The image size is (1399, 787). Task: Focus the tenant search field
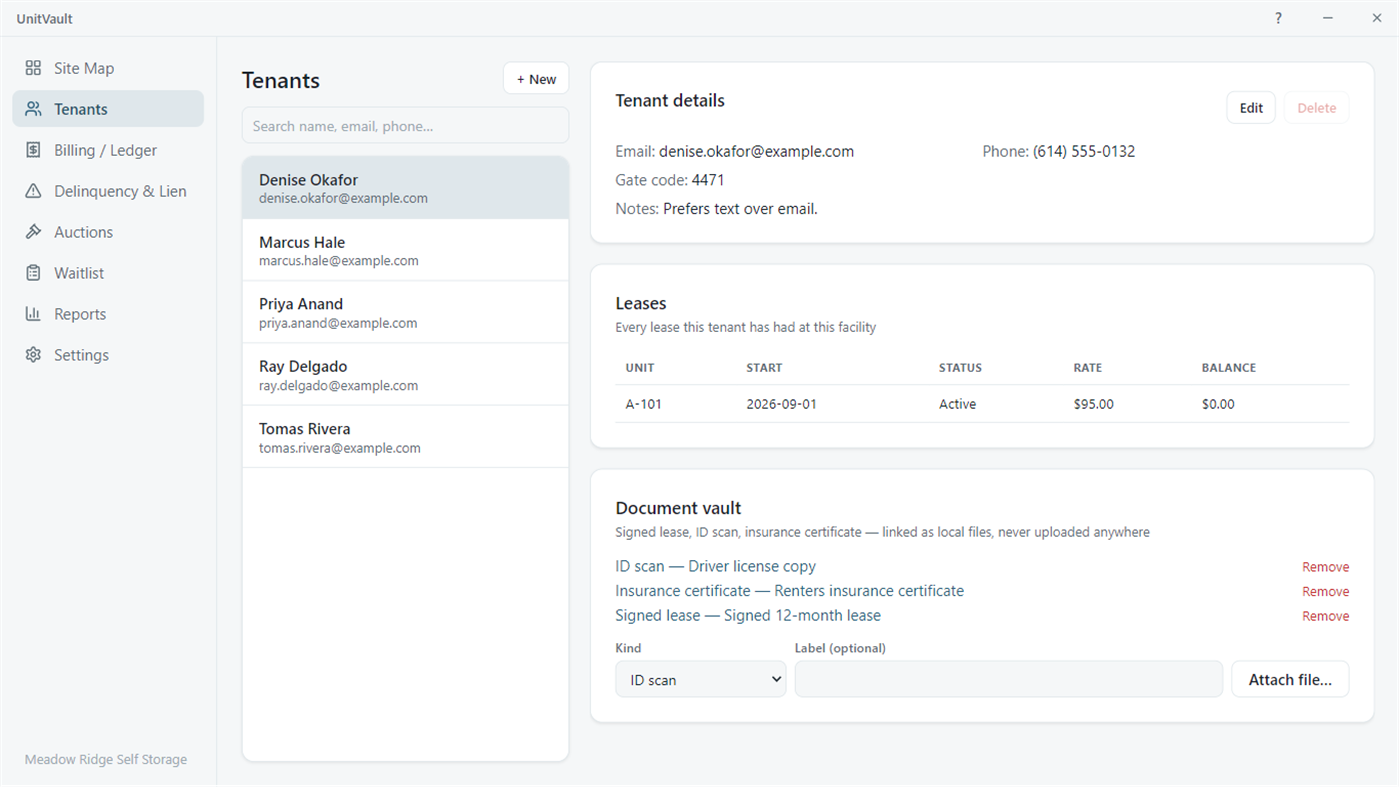tap(405, 126)
